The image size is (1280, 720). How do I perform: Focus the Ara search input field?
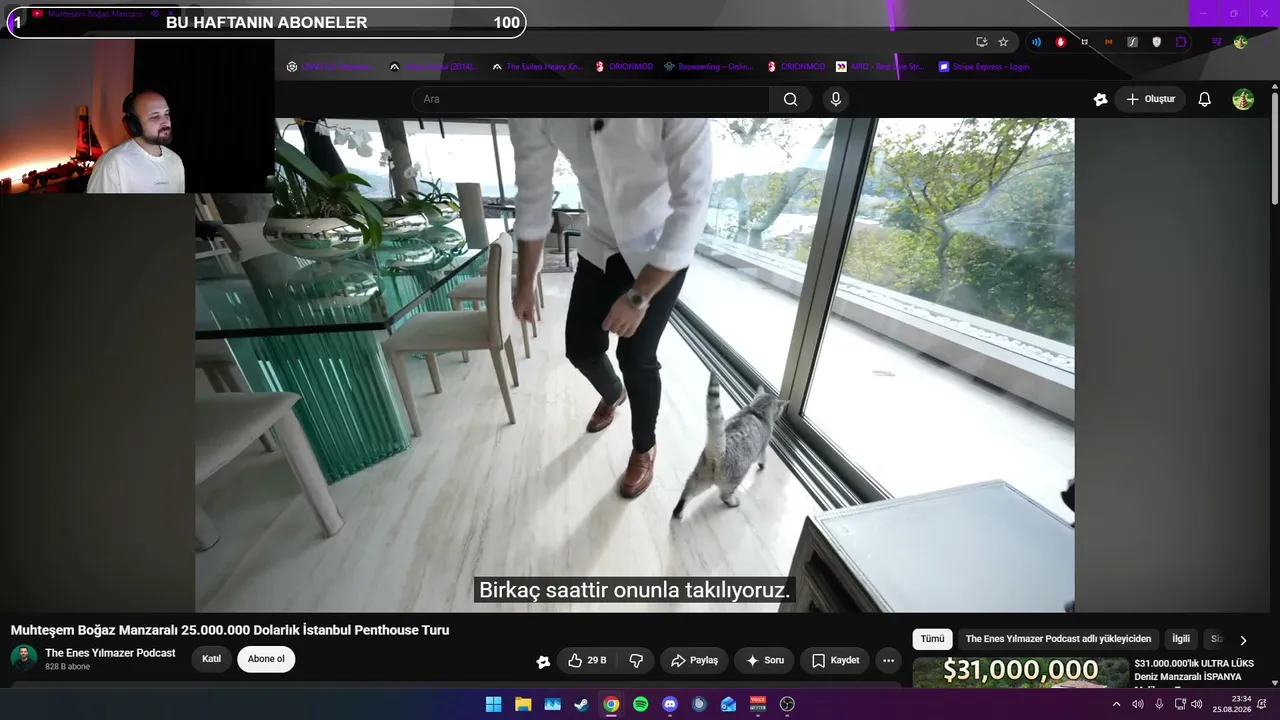click(590, 99)
